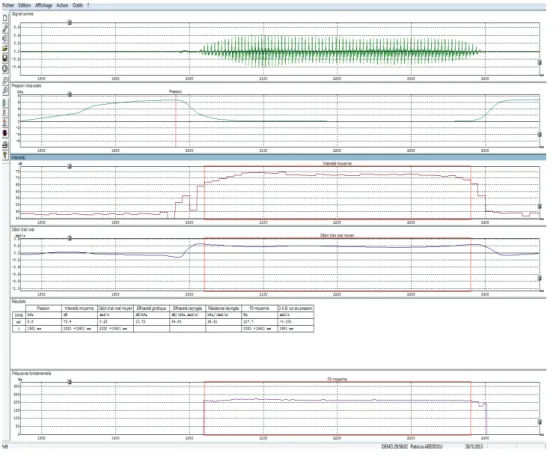Click the Intensité moyenne column header in results table
Viewport: 559px width, 456px height.
80,308
